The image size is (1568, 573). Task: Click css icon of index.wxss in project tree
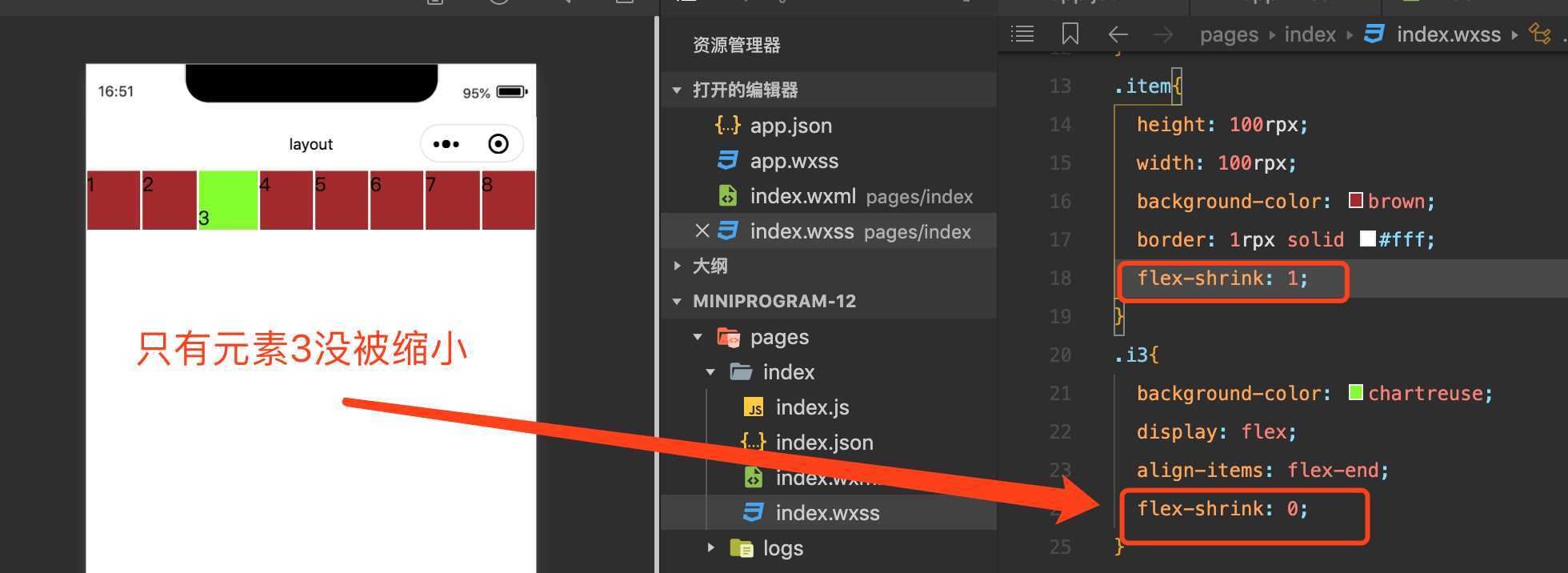coord(753,513)
